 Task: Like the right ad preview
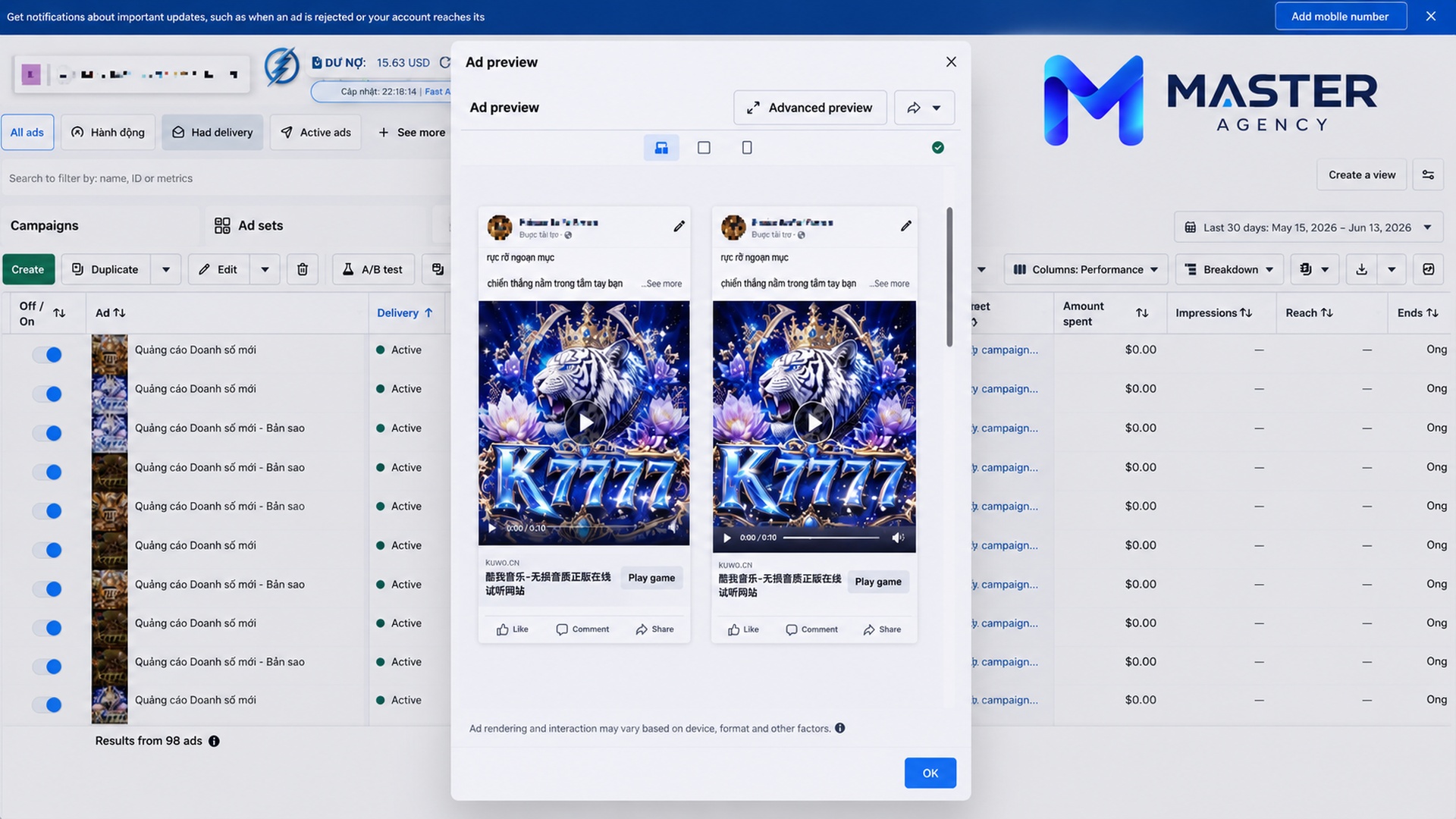(x=743, y=629)
